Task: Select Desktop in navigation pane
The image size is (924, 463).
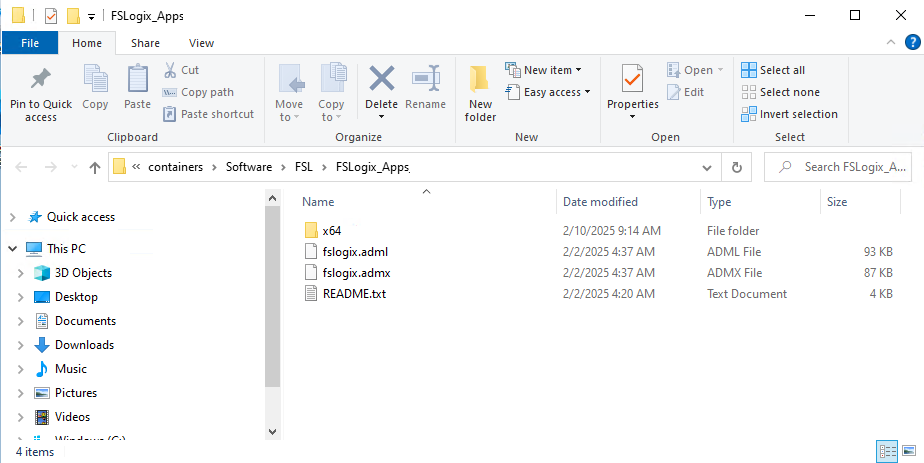Action: (x=76, y=297)
